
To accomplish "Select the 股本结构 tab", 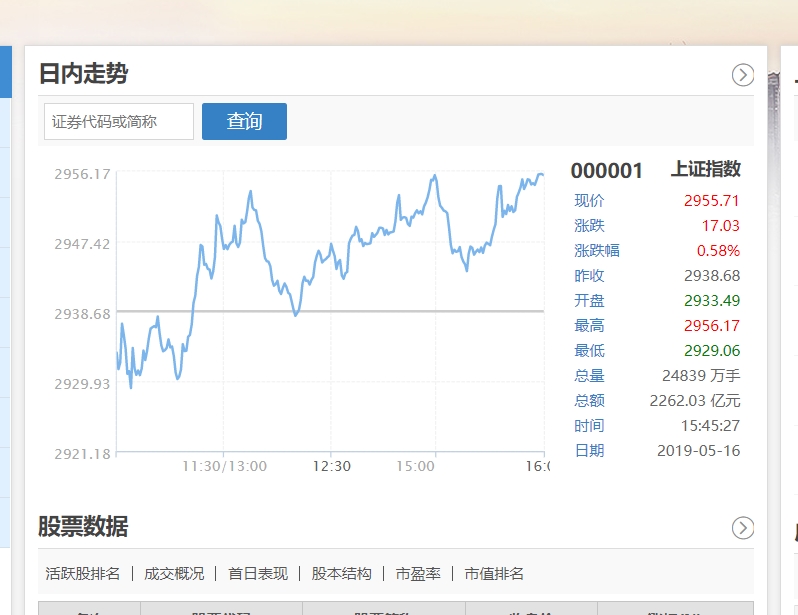I will (341, 574).
